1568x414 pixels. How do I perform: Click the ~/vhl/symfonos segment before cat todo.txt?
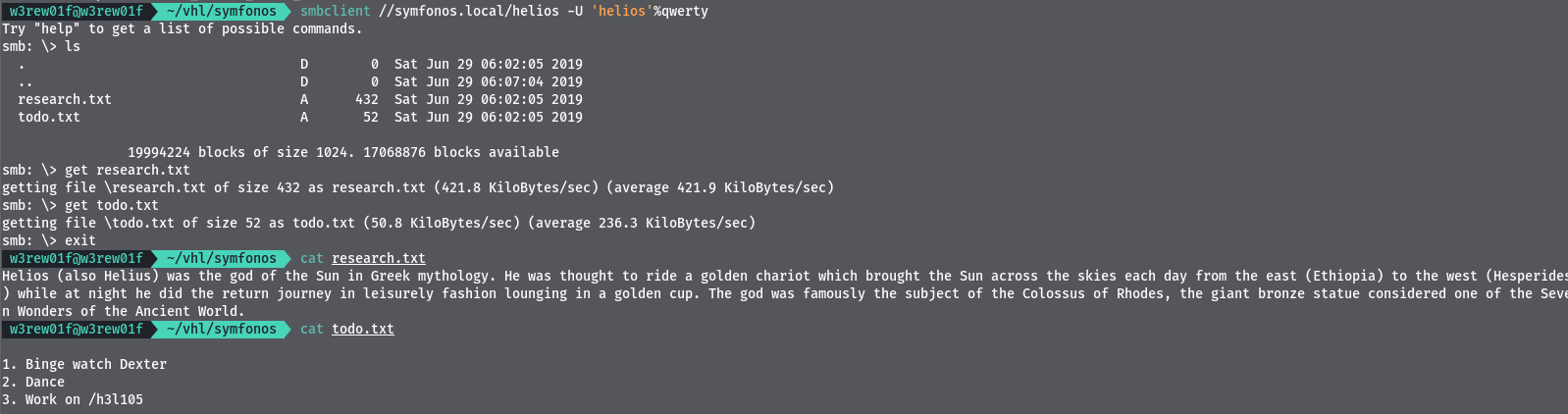tap(222, 329)
